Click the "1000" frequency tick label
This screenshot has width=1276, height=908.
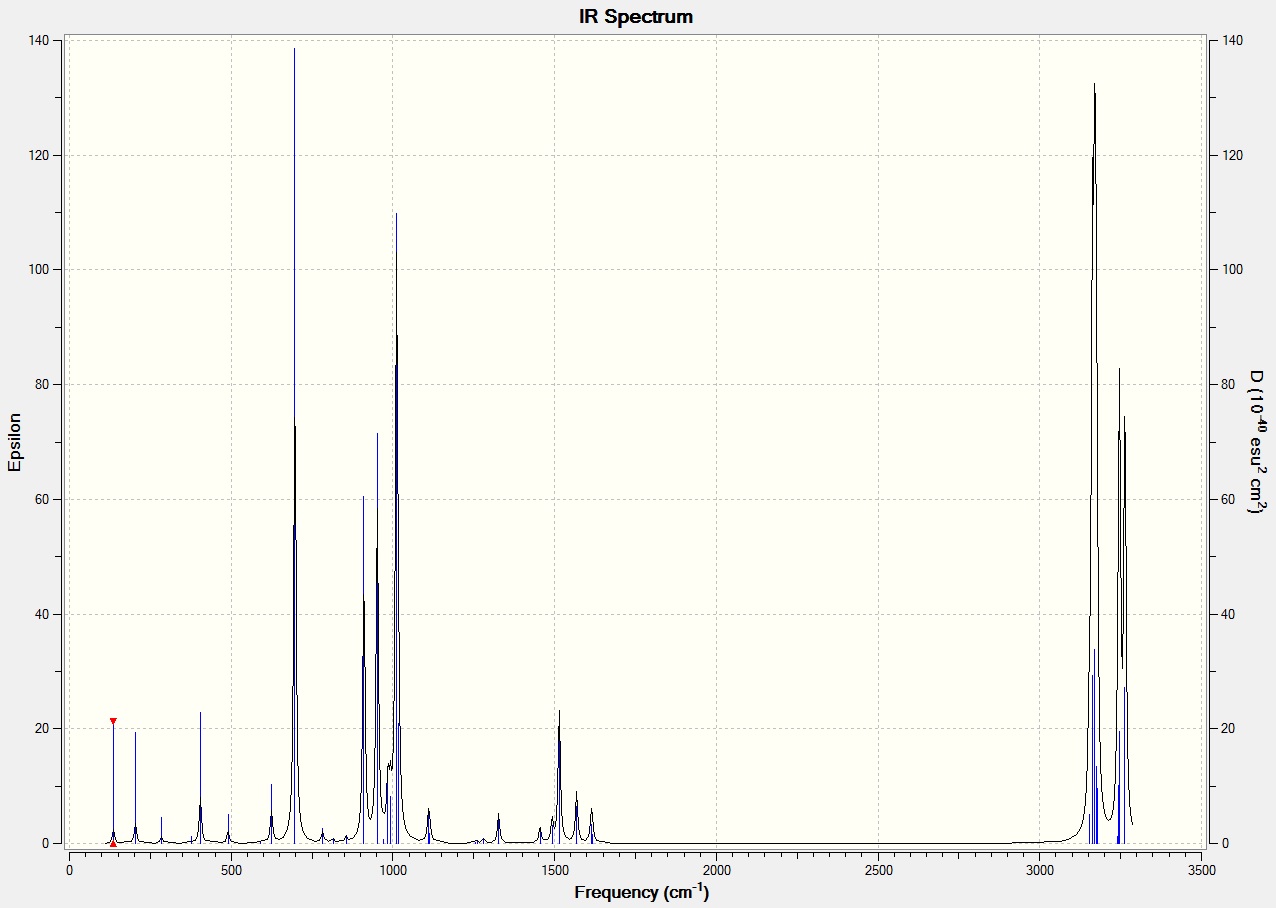point(393,870)
